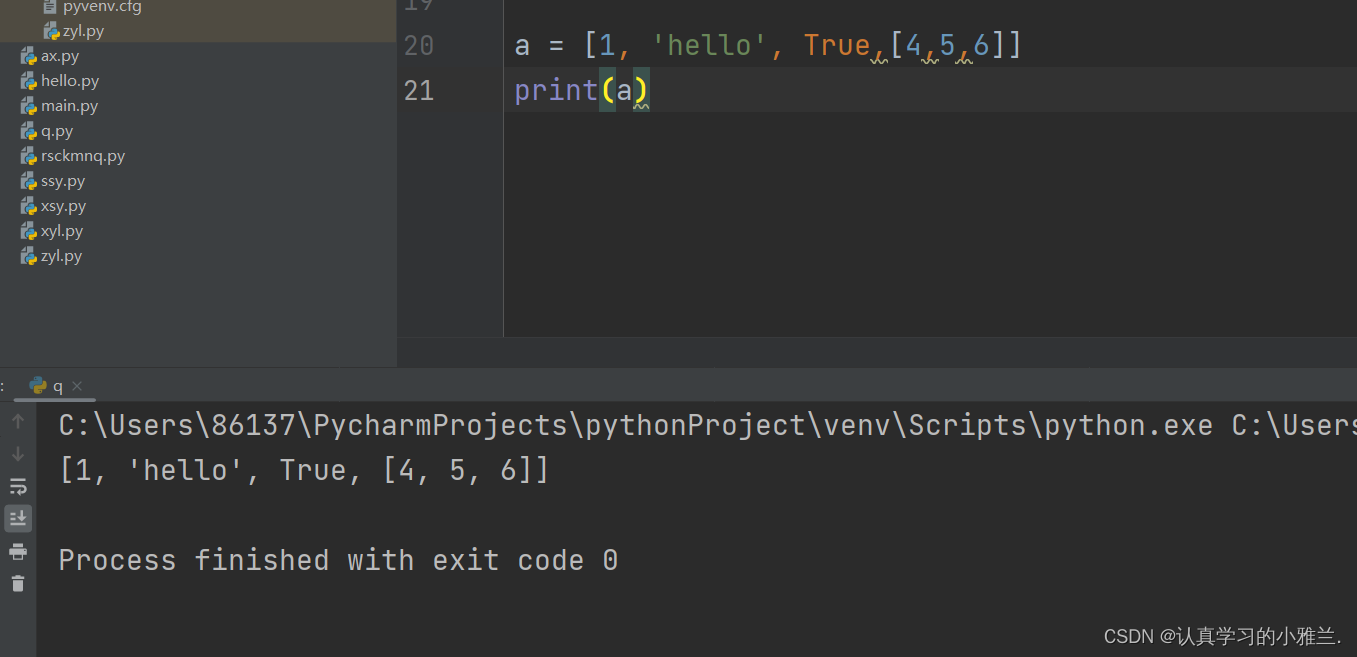Click line number 20 in the gutter
Viewport: 1357px width, 657px height.
coord(419,45)
